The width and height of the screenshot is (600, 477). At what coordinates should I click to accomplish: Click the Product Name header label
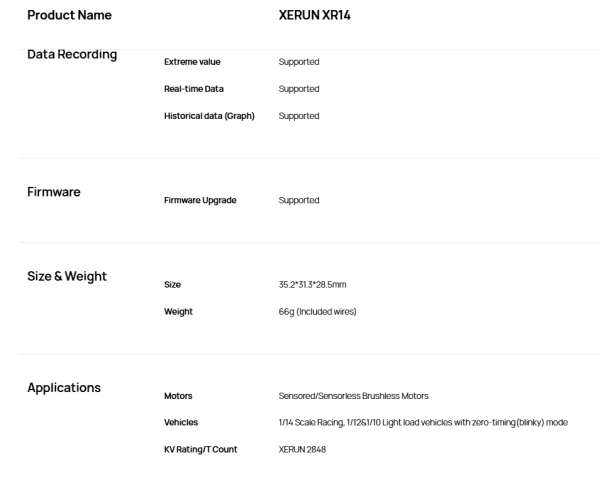[x=70, y=15]
